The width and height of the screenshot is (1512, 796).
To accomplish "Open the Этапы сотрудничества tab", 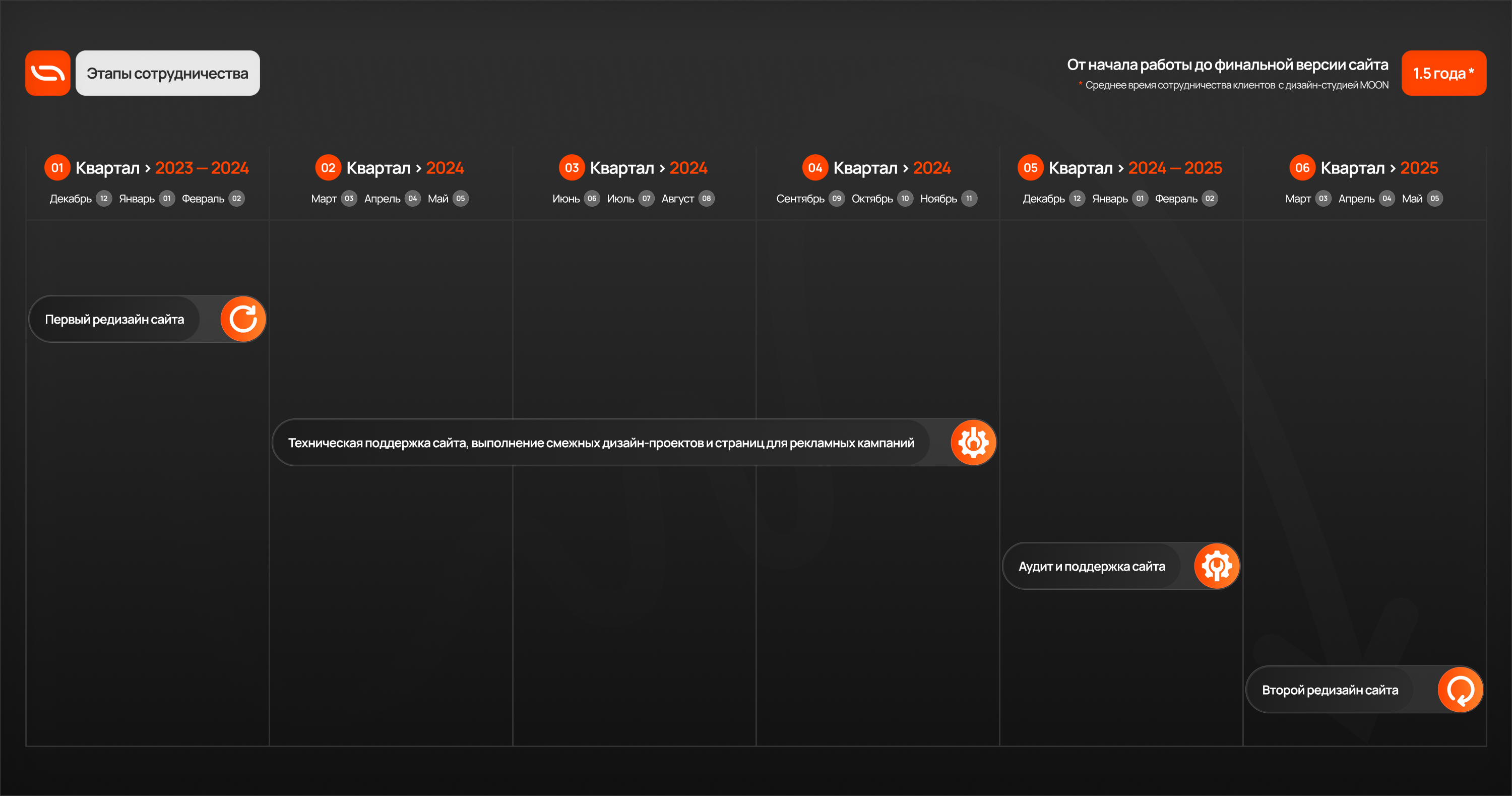I will pos(167,73).
